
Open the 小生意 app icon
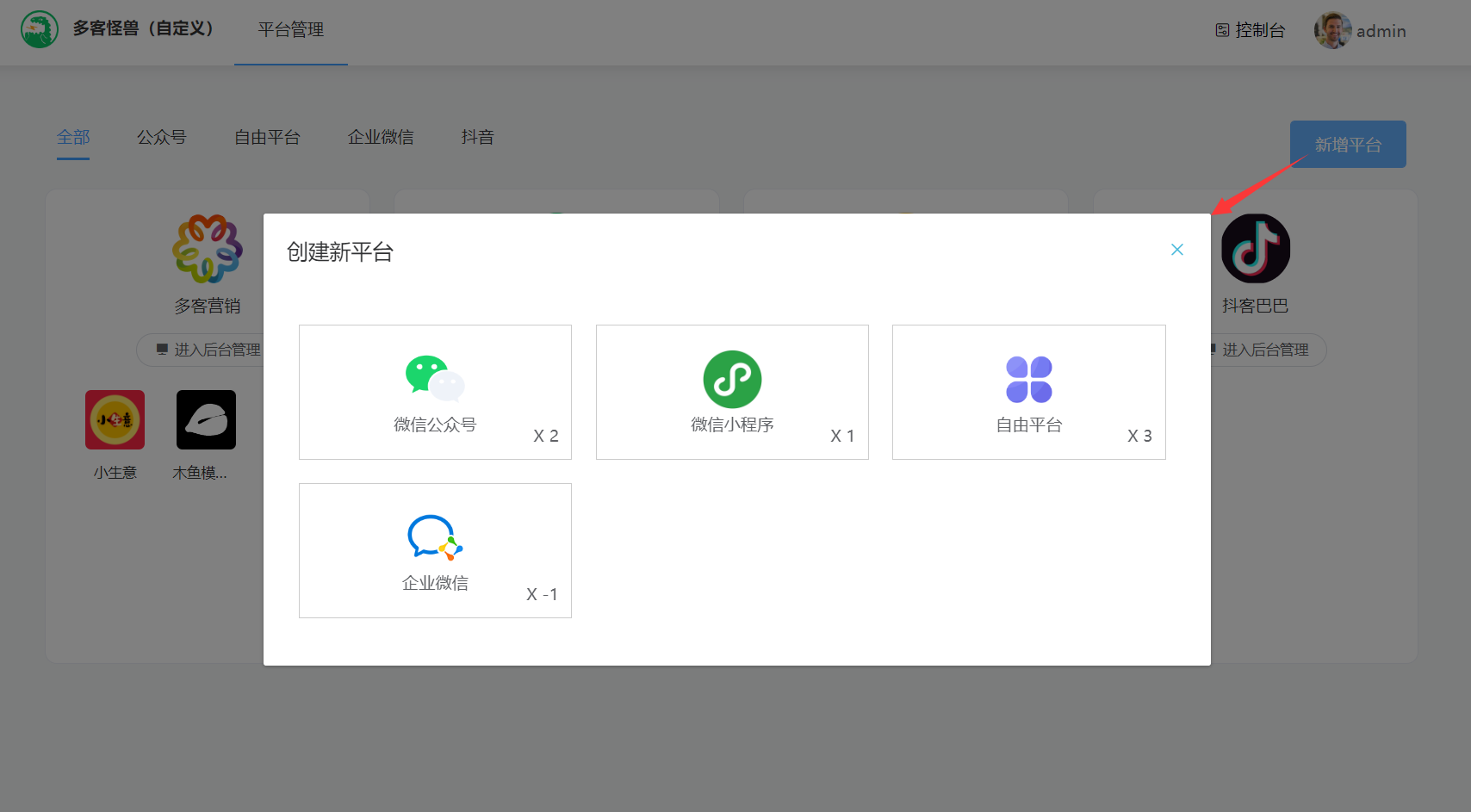click(x=115, y=419)
